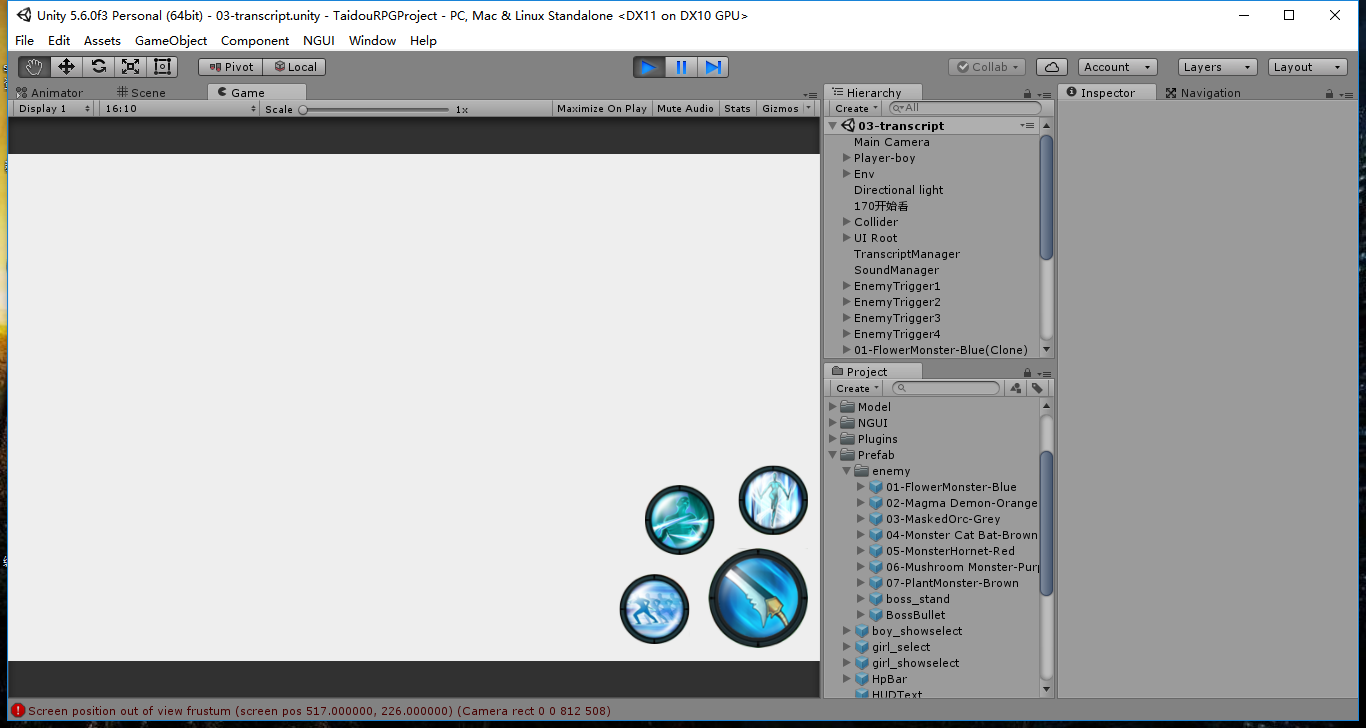This screenshot has width=1366, height=728.
Task: Open the Layout dropdown
Action: [x=1308, y=67]
